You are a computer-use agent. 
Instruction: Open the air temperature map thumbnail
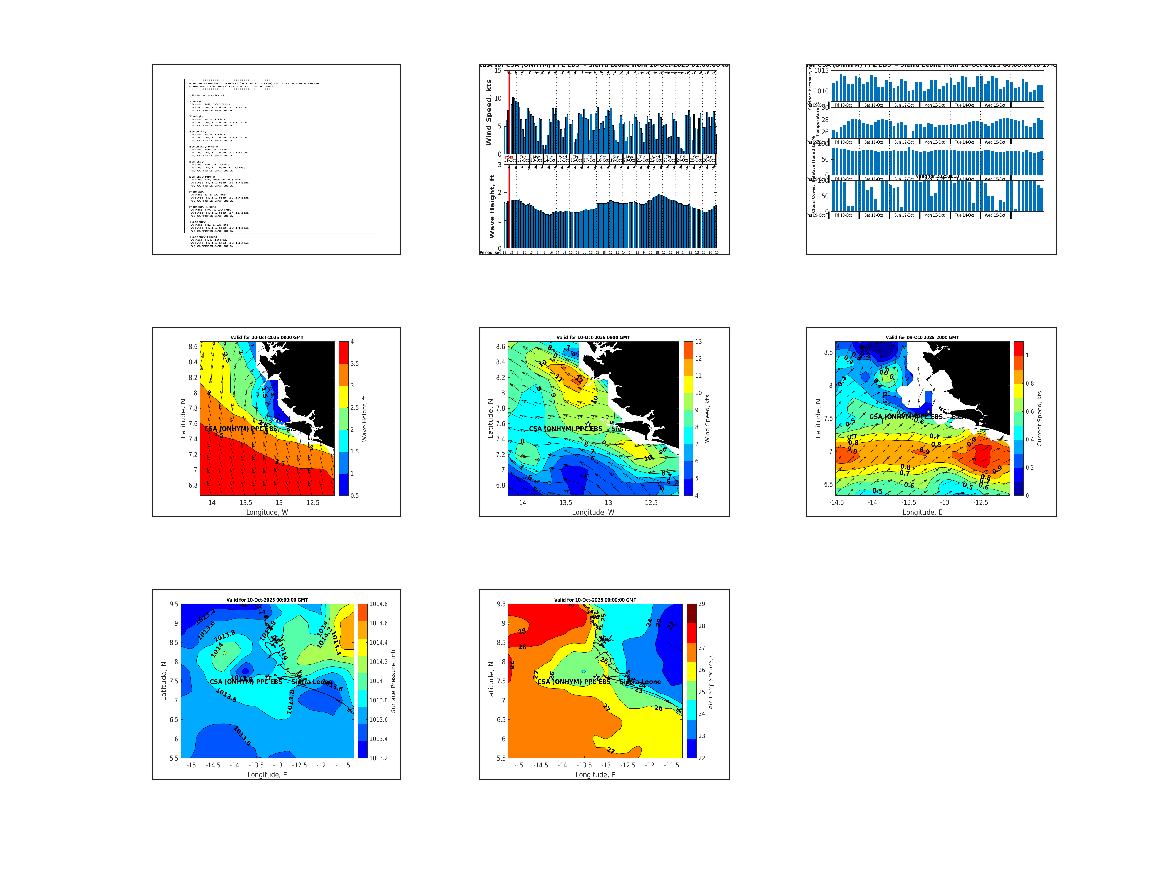[604, 685]
